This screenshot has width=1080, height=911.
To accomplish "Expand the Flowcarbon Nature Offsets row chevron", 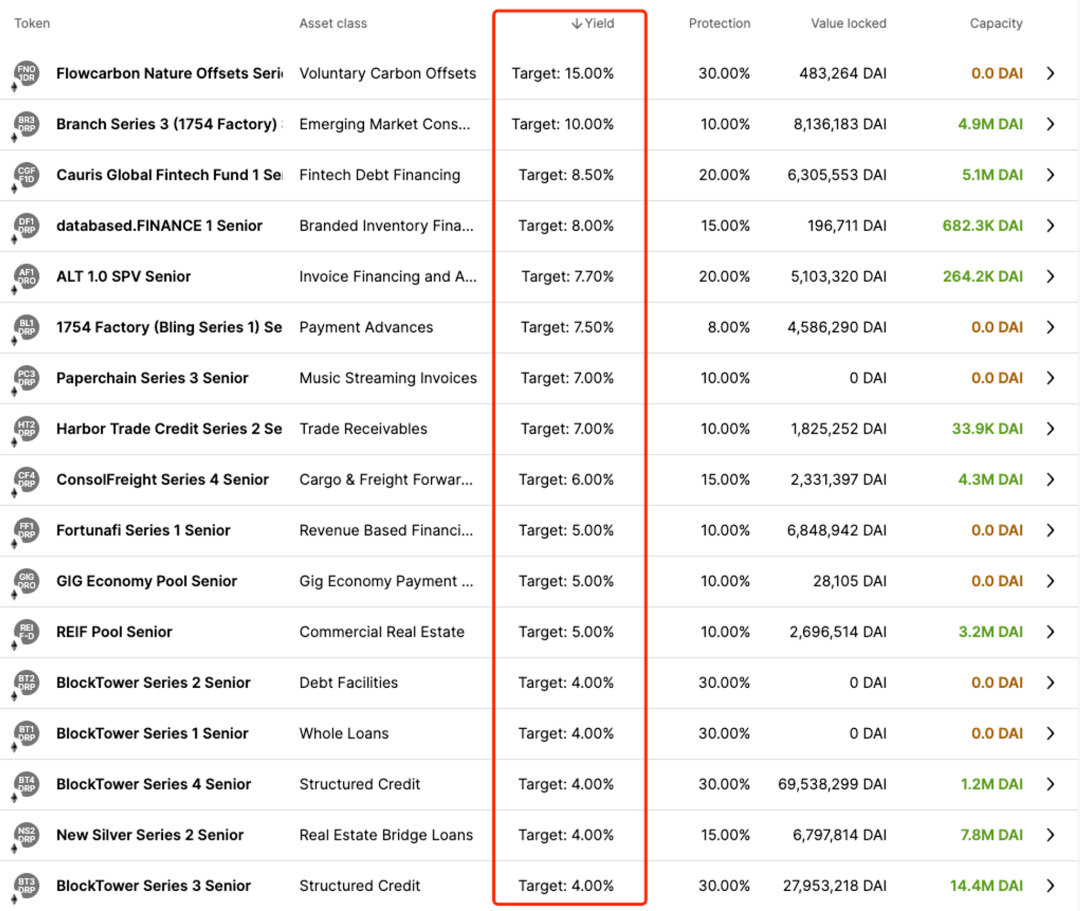I will click(x=1050, y=73).
